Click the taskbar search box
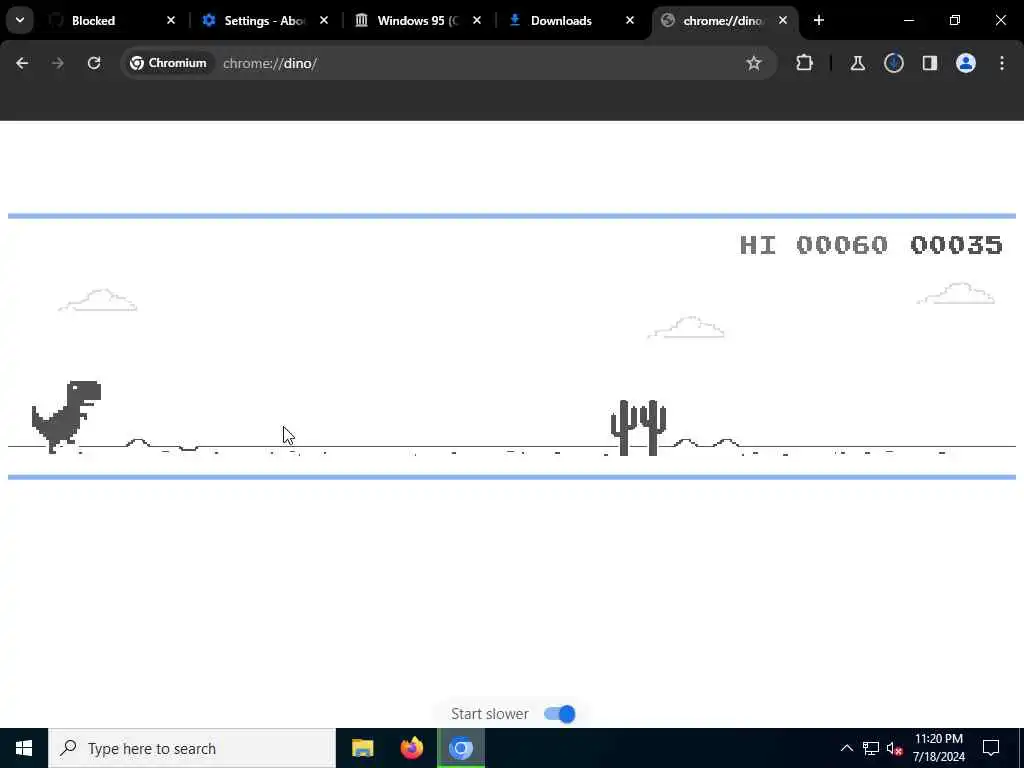1024x768 pixels. pos(192,748)
